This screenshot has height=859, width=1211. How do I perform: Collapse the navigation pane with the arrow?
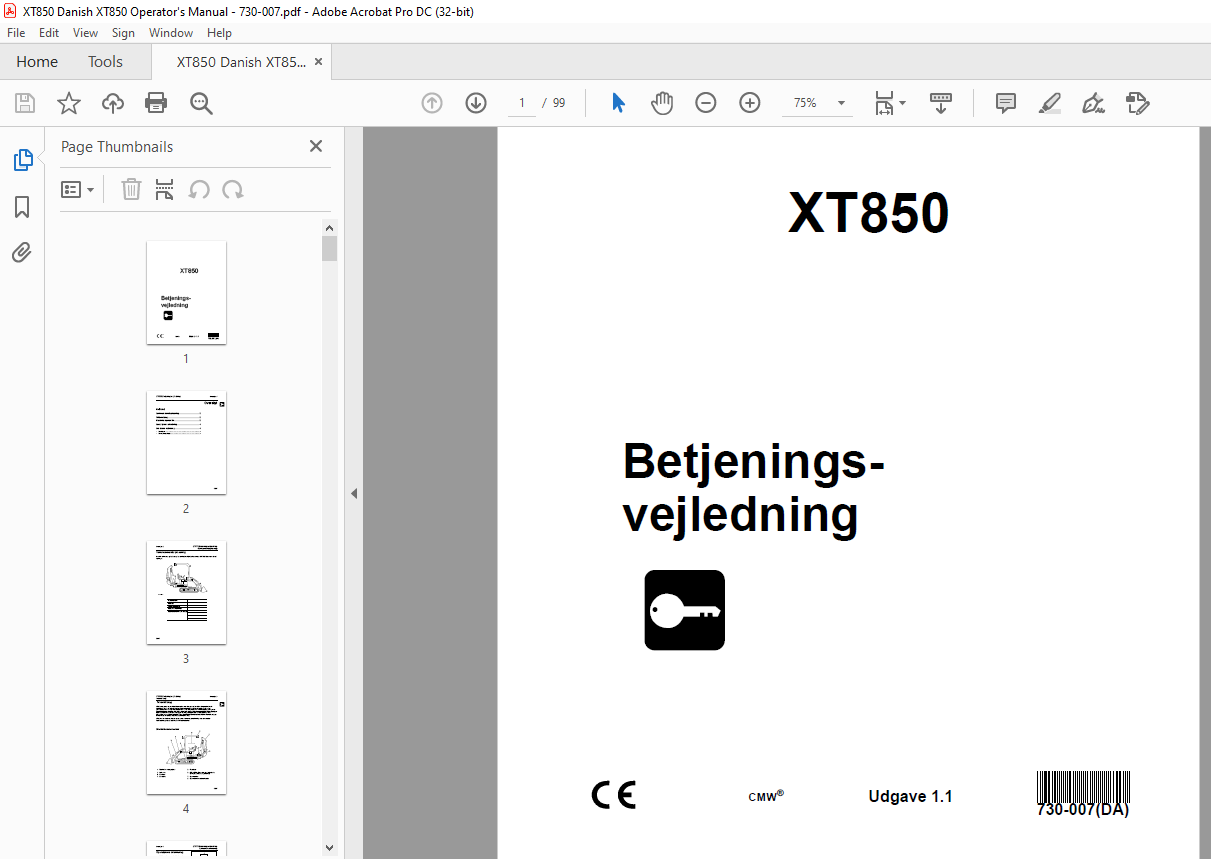tap(354, 493)
